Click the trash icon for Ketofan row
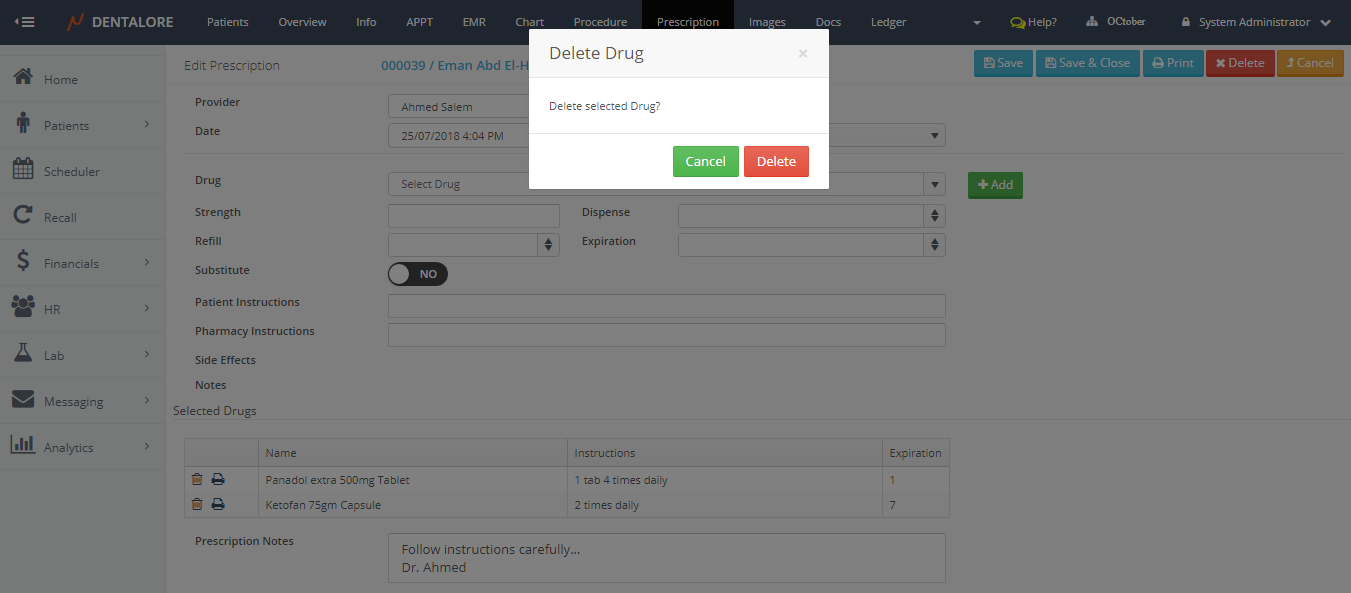The image size is (1351, 593). 197,505
